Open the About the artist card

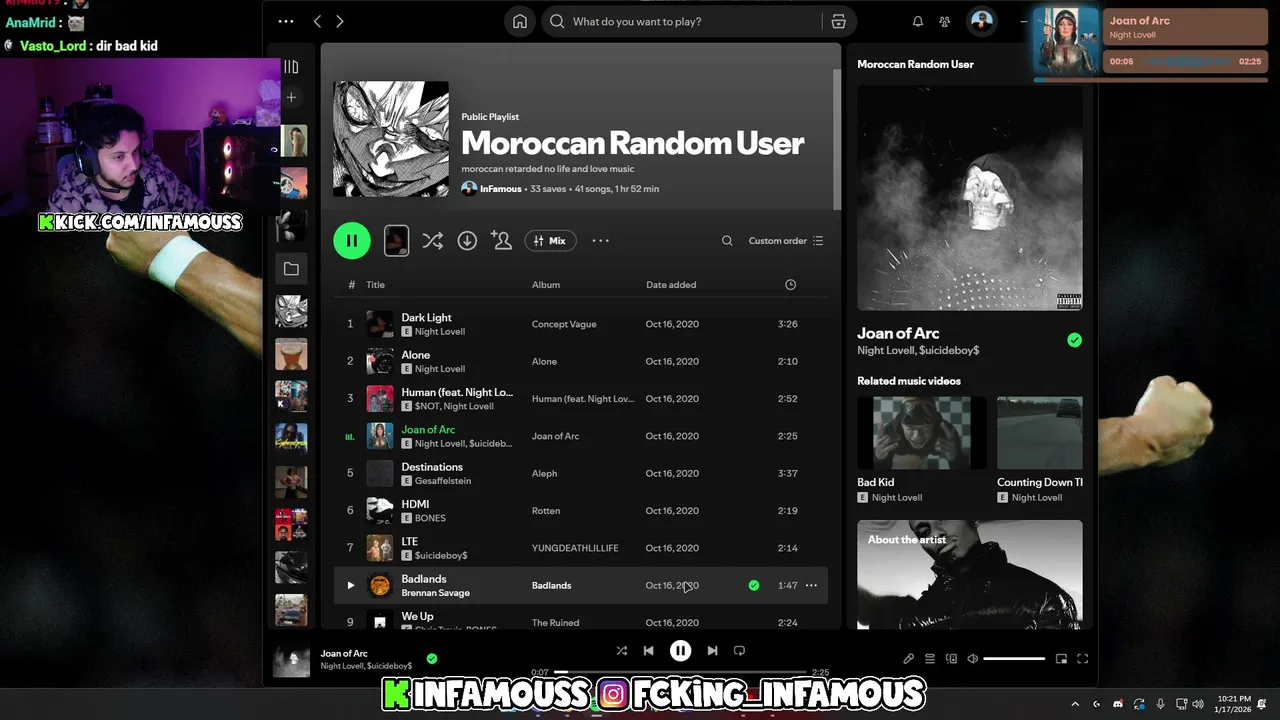[x=970, y=574]
